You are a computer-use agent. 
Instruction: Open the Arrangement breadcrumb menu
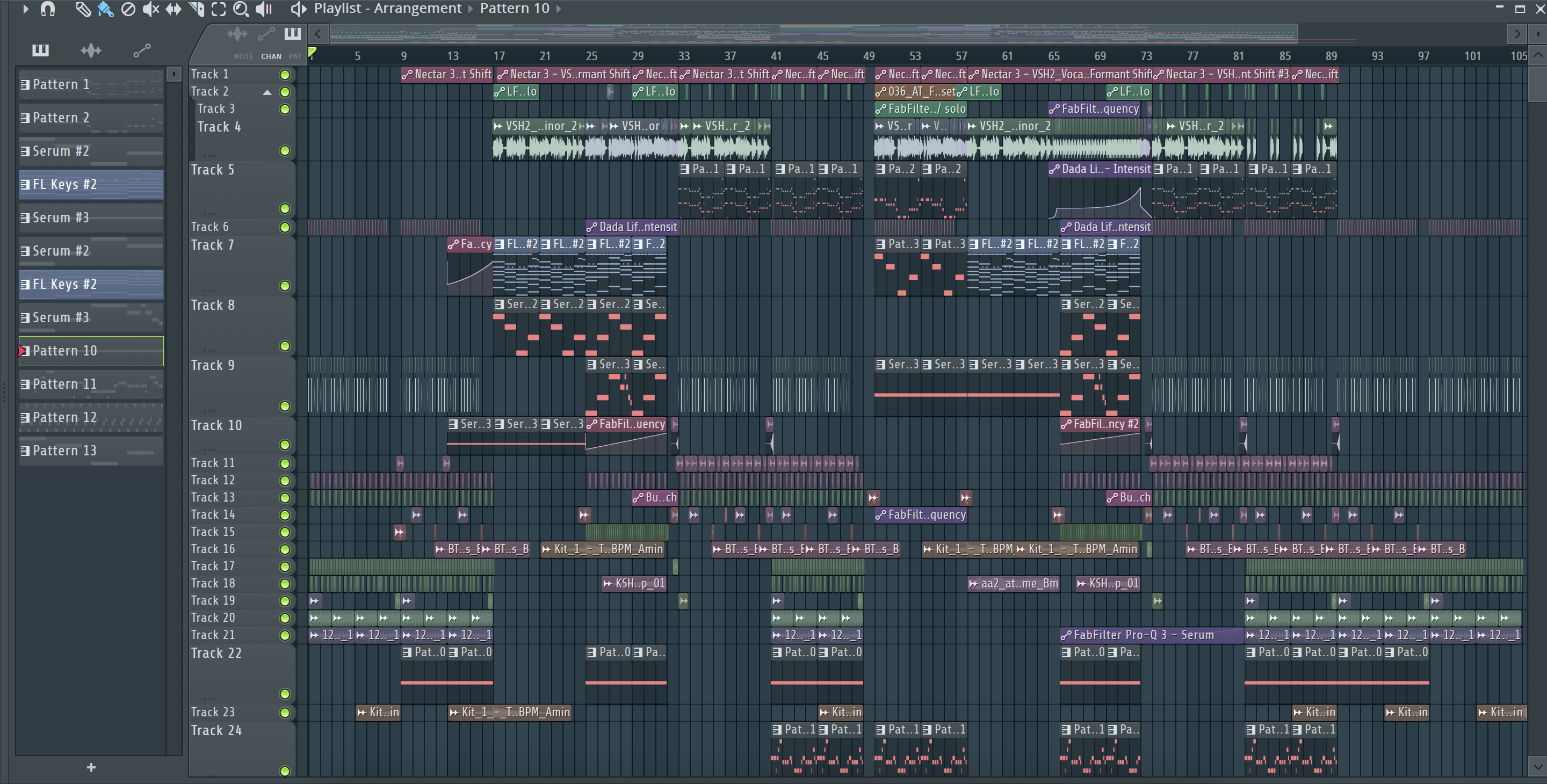pyautogui.click(x=417, y=9)
